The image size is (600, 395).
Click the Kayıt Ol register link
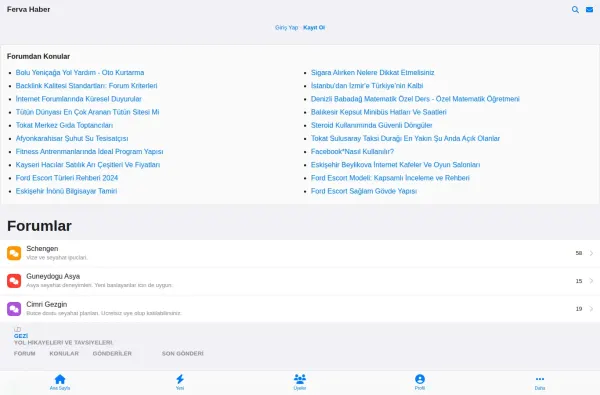[314, 28]
